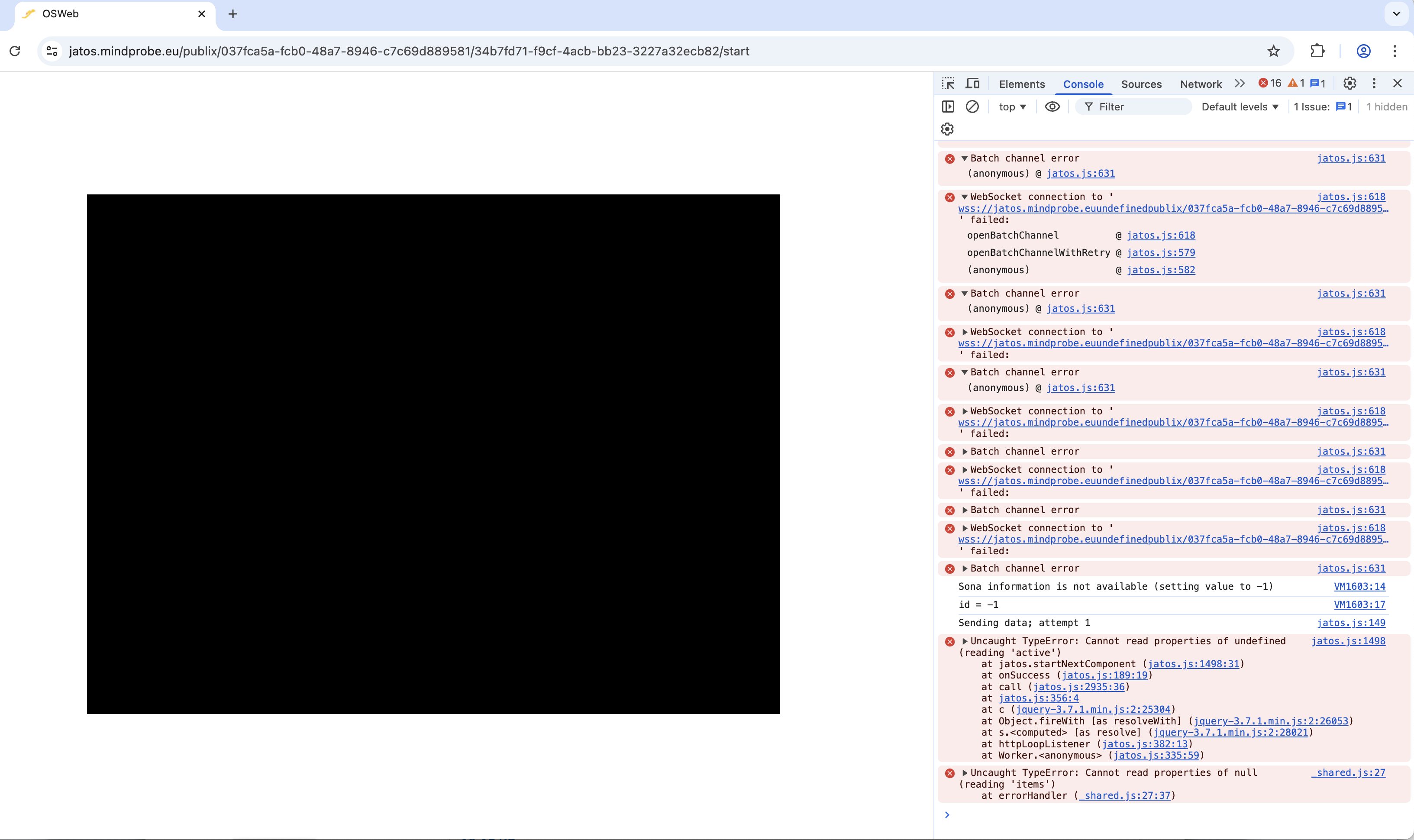Create a live expression with the eye icon
This screenshot has width=1414, height=840.
click(1052, 107)
